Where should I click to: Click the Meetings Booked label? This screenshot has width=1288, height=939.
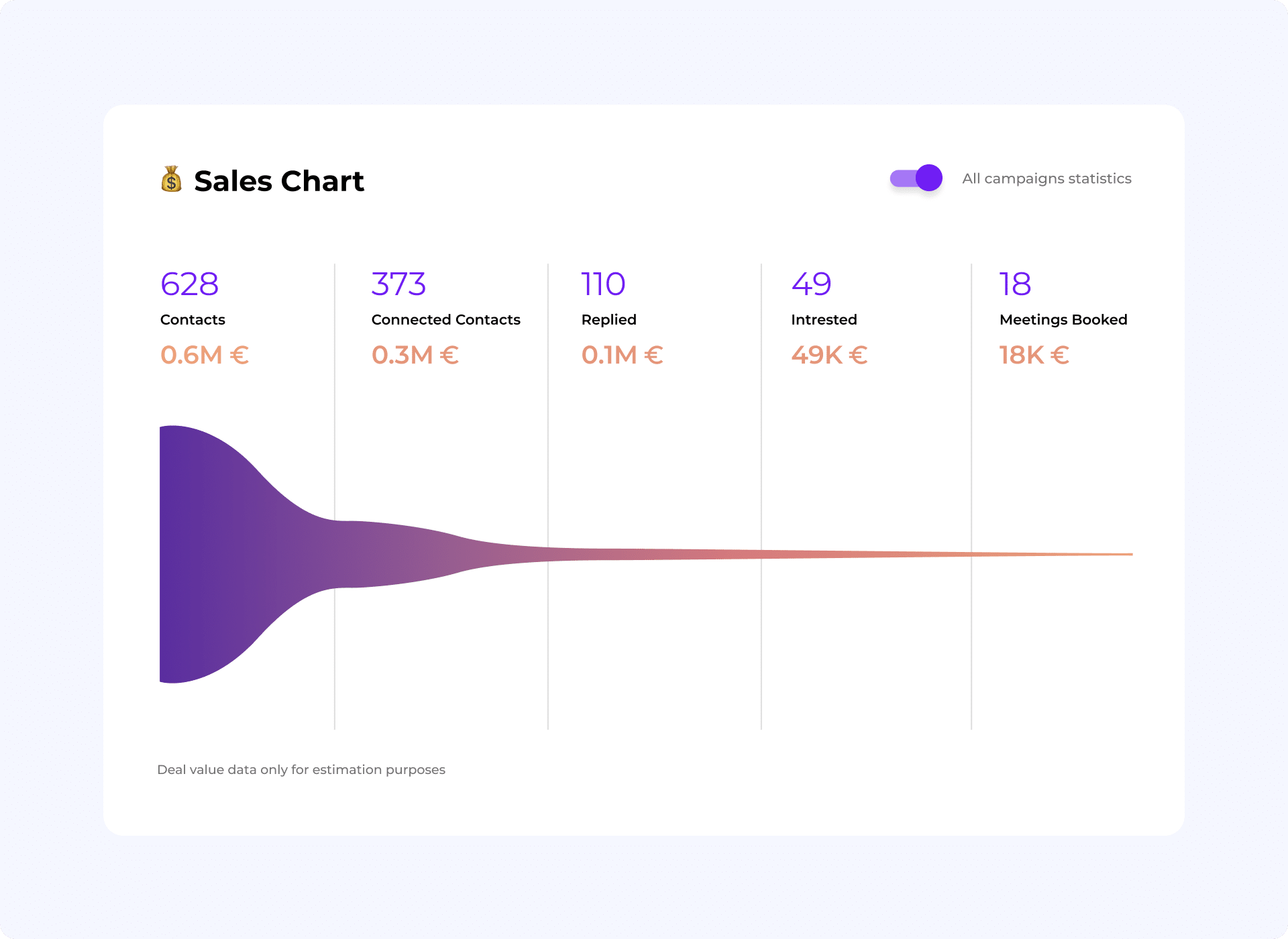point(1063,320)
